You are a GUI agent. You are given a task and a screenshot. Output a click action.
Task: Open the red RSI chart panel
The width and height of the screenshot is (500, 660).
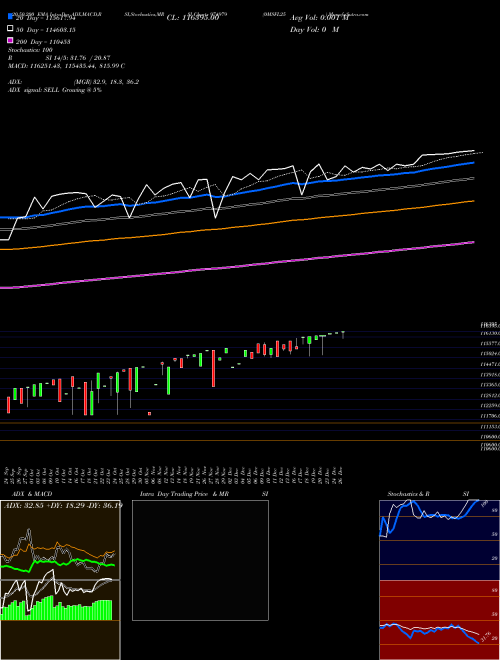point(439,620)
